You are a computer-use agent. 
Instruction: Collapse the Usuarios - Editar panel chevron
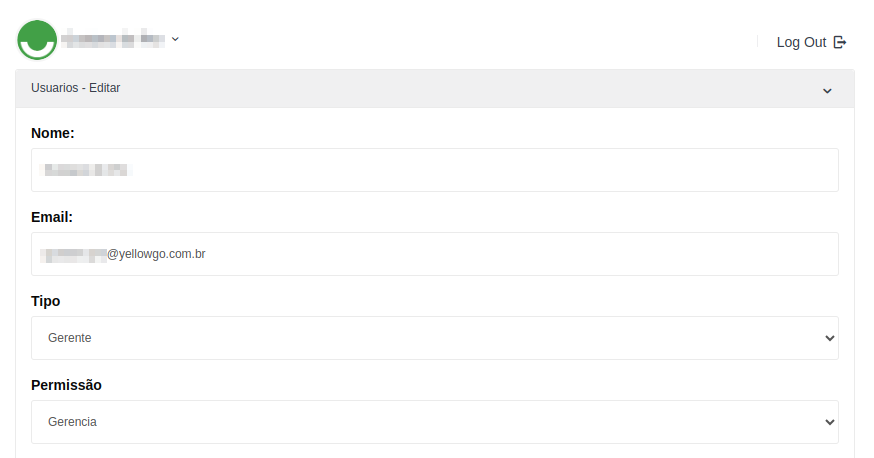pos(827,90)
